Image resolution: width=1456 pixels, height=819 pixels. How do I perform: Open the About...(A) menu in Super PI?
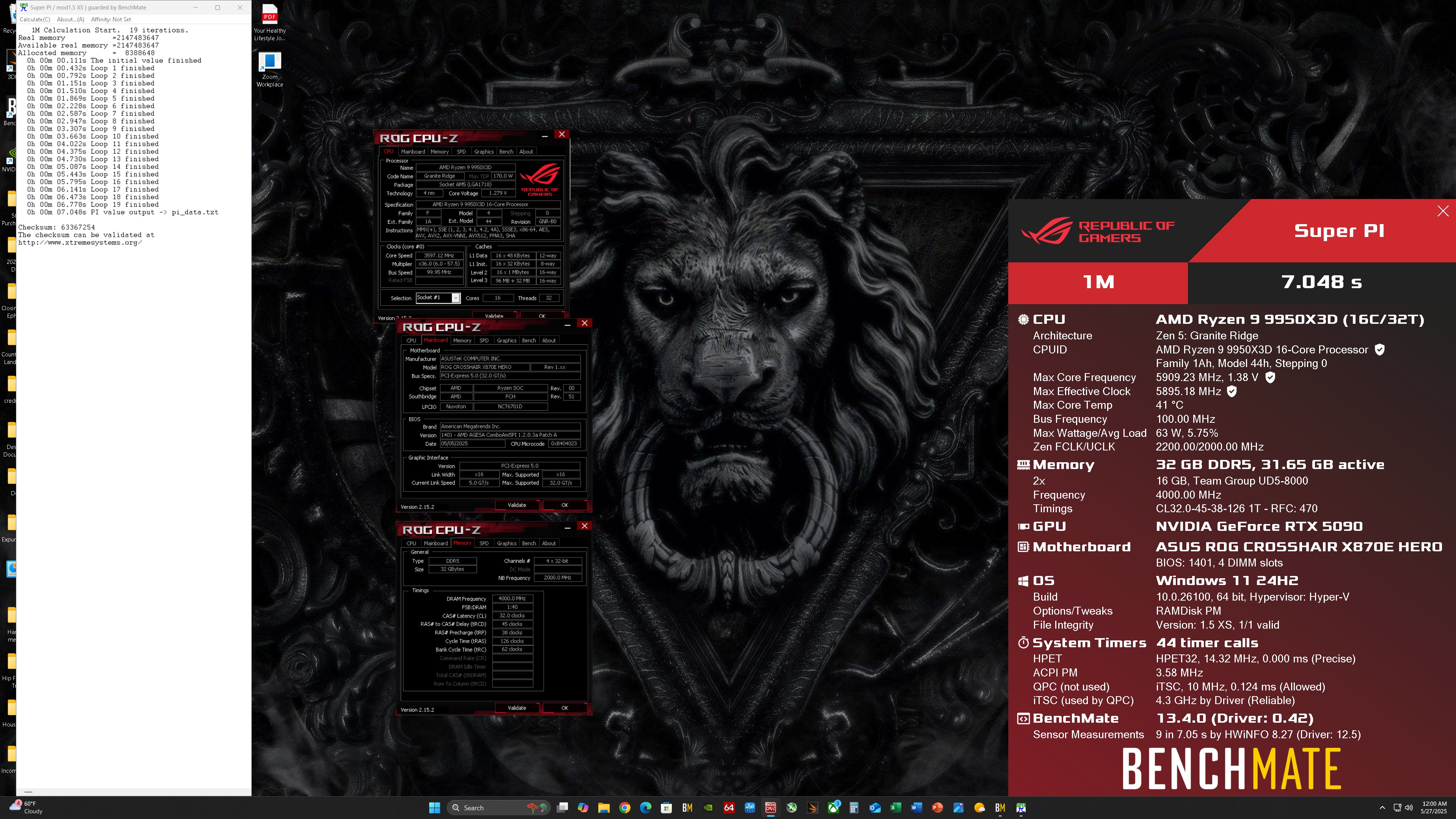pyautogui.click(x=71, y=19)
